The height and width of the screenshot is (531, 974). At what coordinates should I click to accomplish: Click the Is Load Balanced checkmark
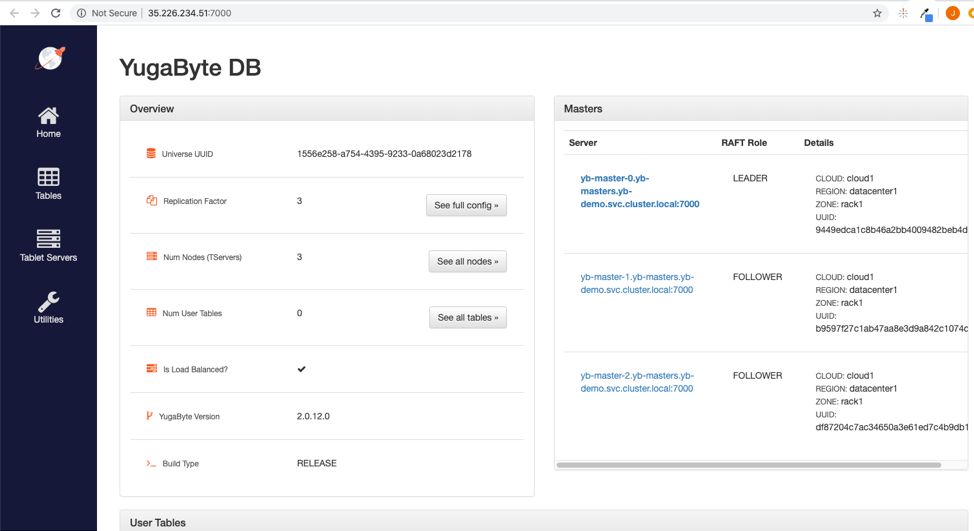coord(301,369)
